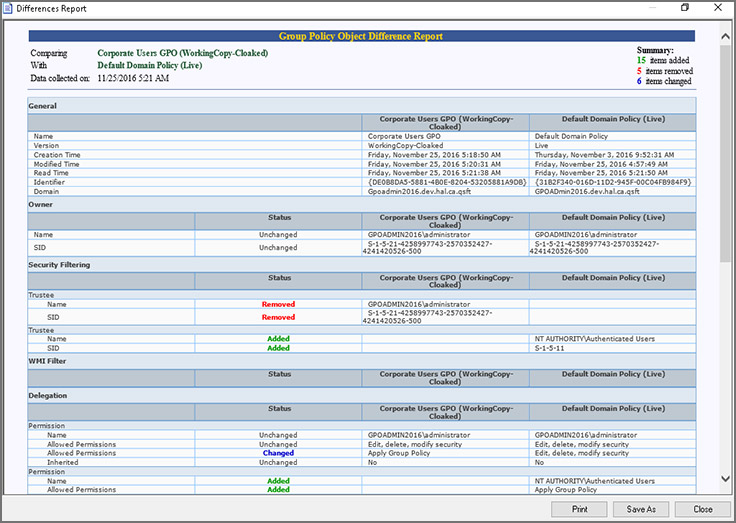Click 'GPOADMIN2016\administrator' in Security Filtering Trustee row

(x=419, y=304)
